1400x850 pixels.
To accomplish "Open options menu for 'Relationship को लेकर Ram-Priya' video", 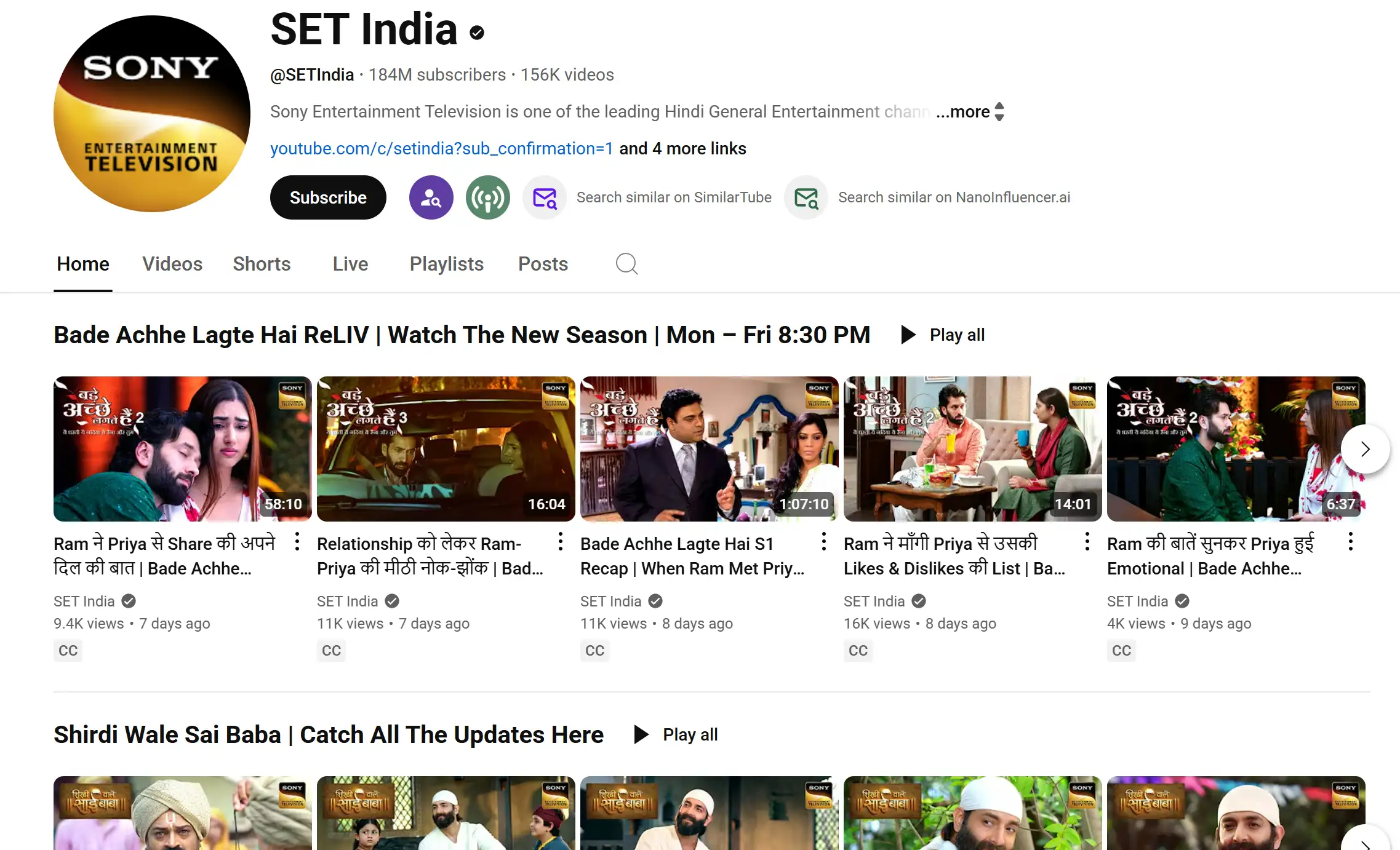I will tap(561, 542).
